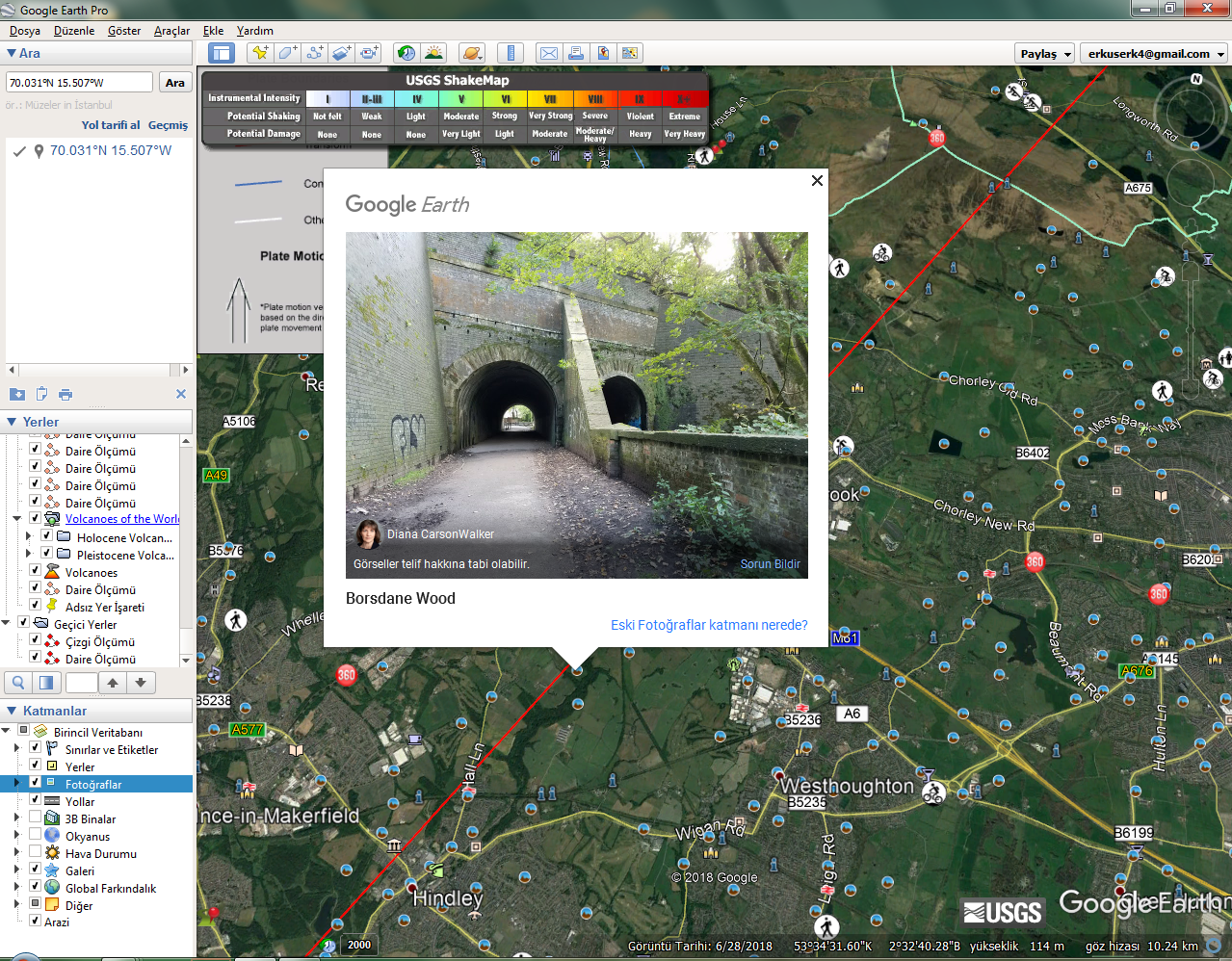The width and height of the screenshot is (1232, 961).
Task: Click Sorun Bildir in the photo popup
Action: (x=771, y=564)
